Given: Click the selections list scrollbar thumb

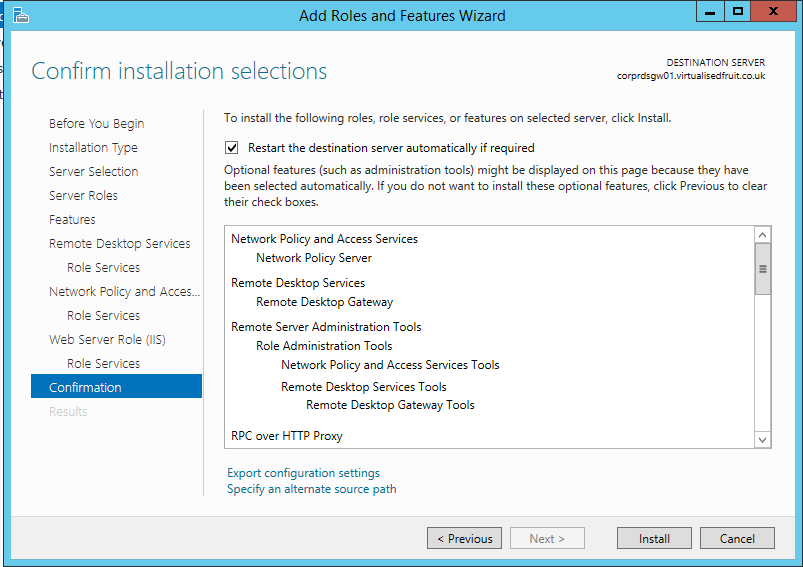Looking at the screenshot, I should (762, 269).
